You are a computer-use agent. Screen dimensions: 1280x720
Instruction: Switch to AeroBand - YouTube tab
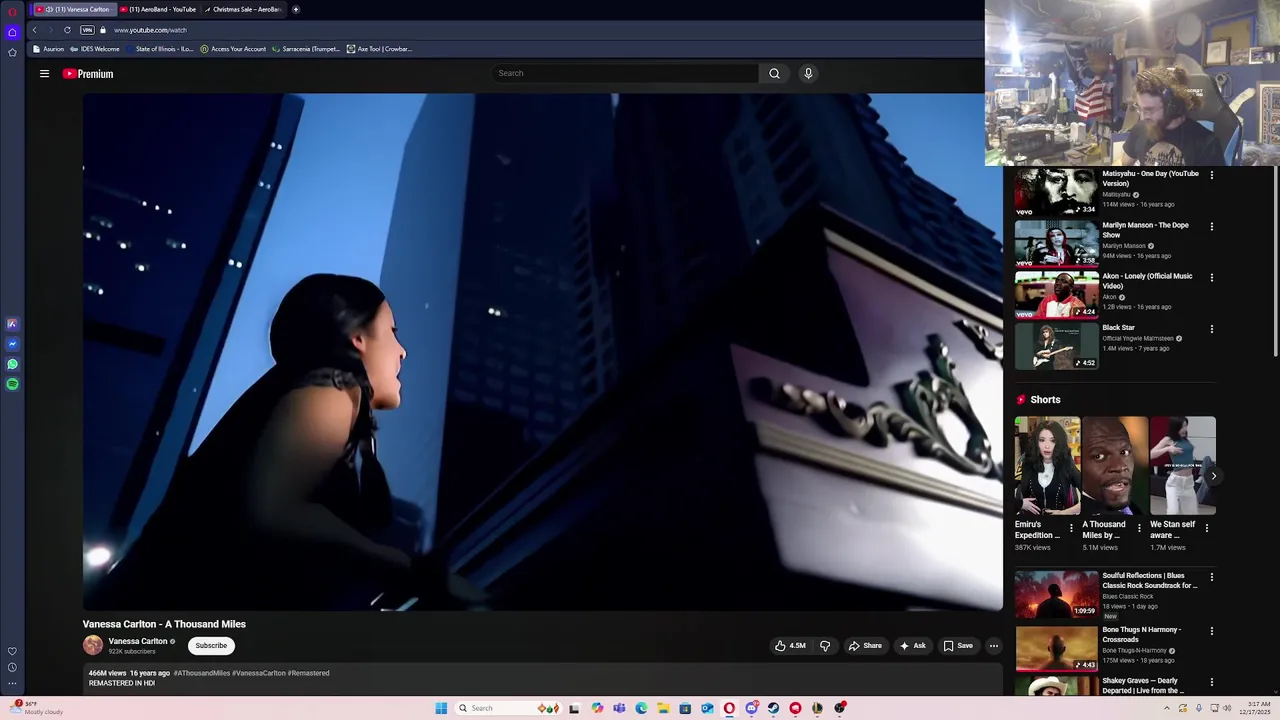coord(158,9)
